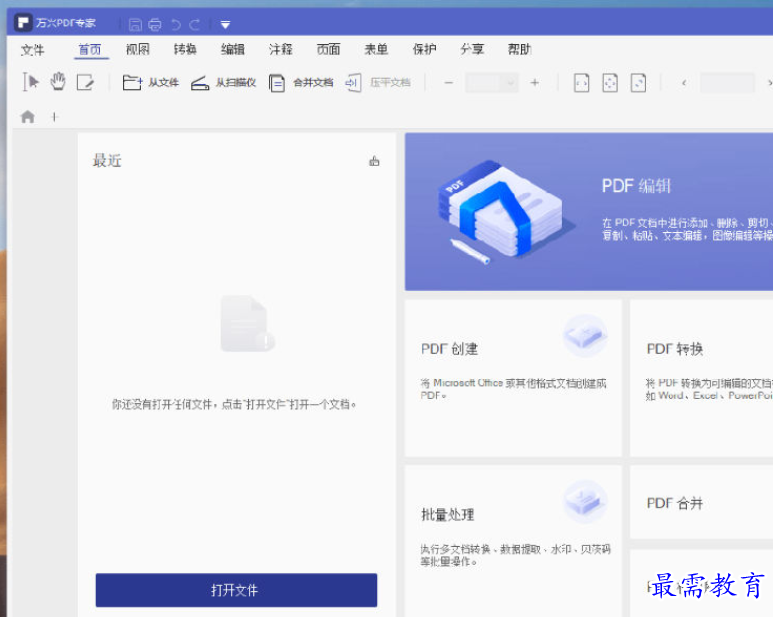
Task: Activate the Hand pan tool
Action: click(x=58, y=81)
